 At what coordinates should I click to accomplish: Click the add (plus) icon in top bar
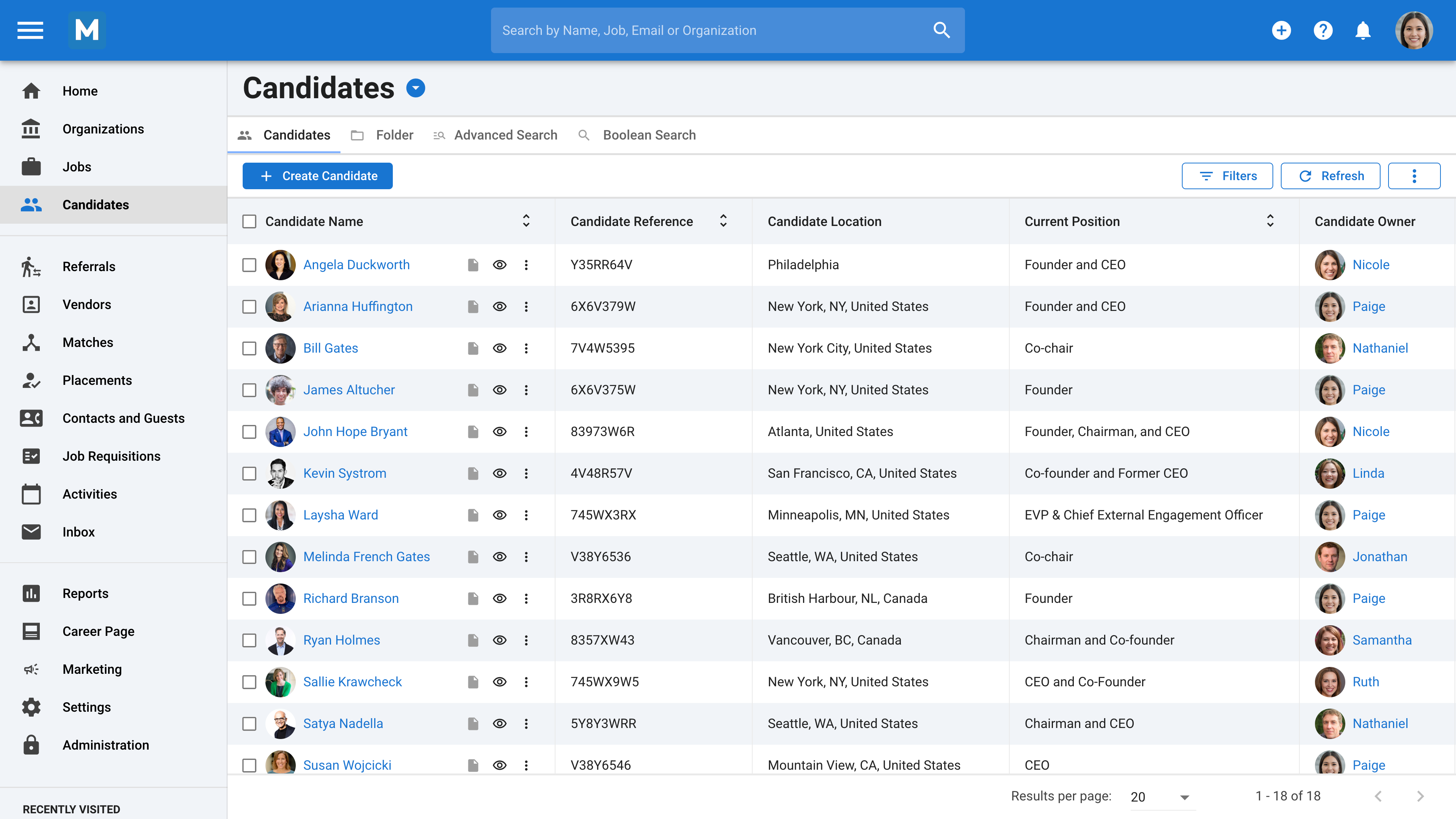click(x=1281, y=30)
